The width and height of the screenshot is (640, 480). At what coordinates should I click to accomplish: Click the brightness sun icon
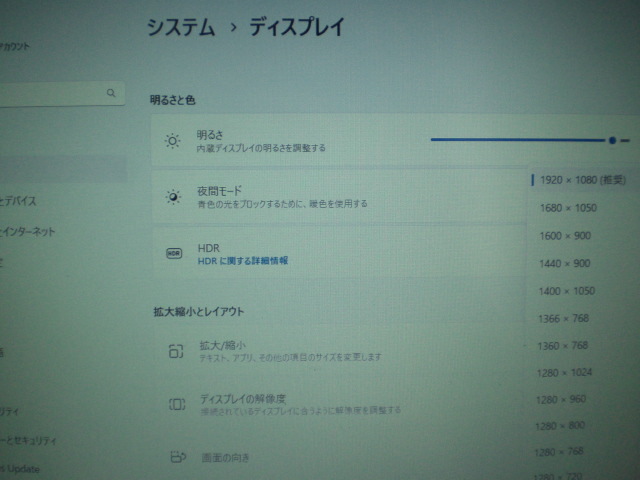(x=172, y=141)
